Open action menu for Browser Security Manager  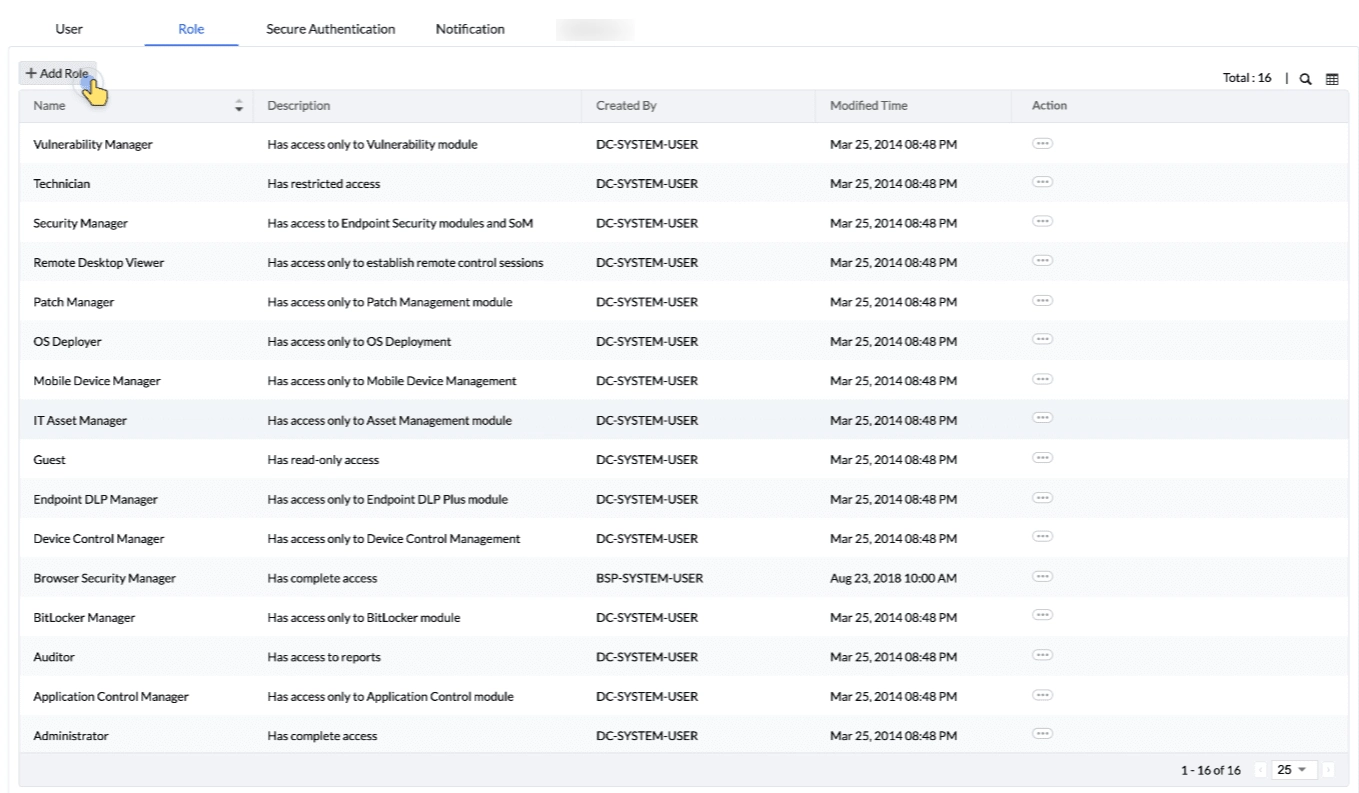1043,578
